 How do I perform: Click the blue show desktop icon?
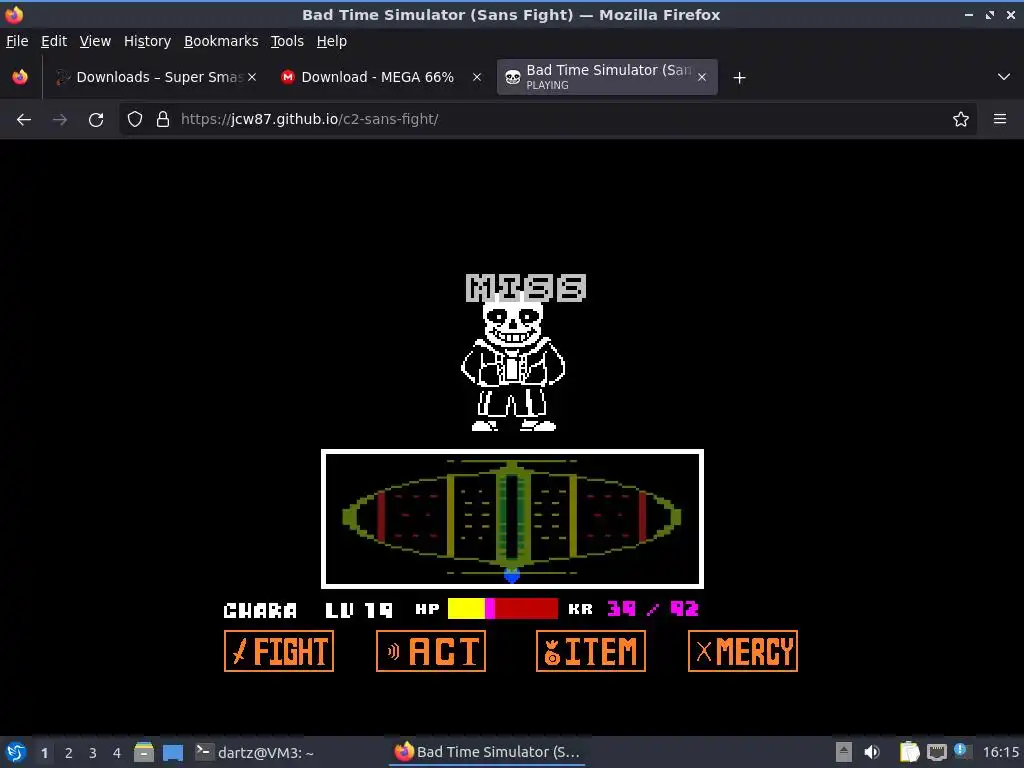pos(172,752)
